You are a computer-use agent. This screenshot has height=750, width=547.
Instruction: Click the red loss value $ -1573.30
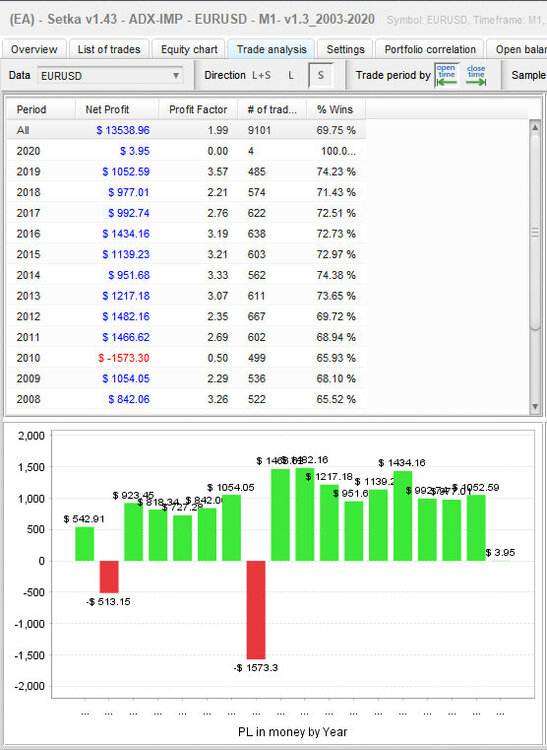pos(124,358)
